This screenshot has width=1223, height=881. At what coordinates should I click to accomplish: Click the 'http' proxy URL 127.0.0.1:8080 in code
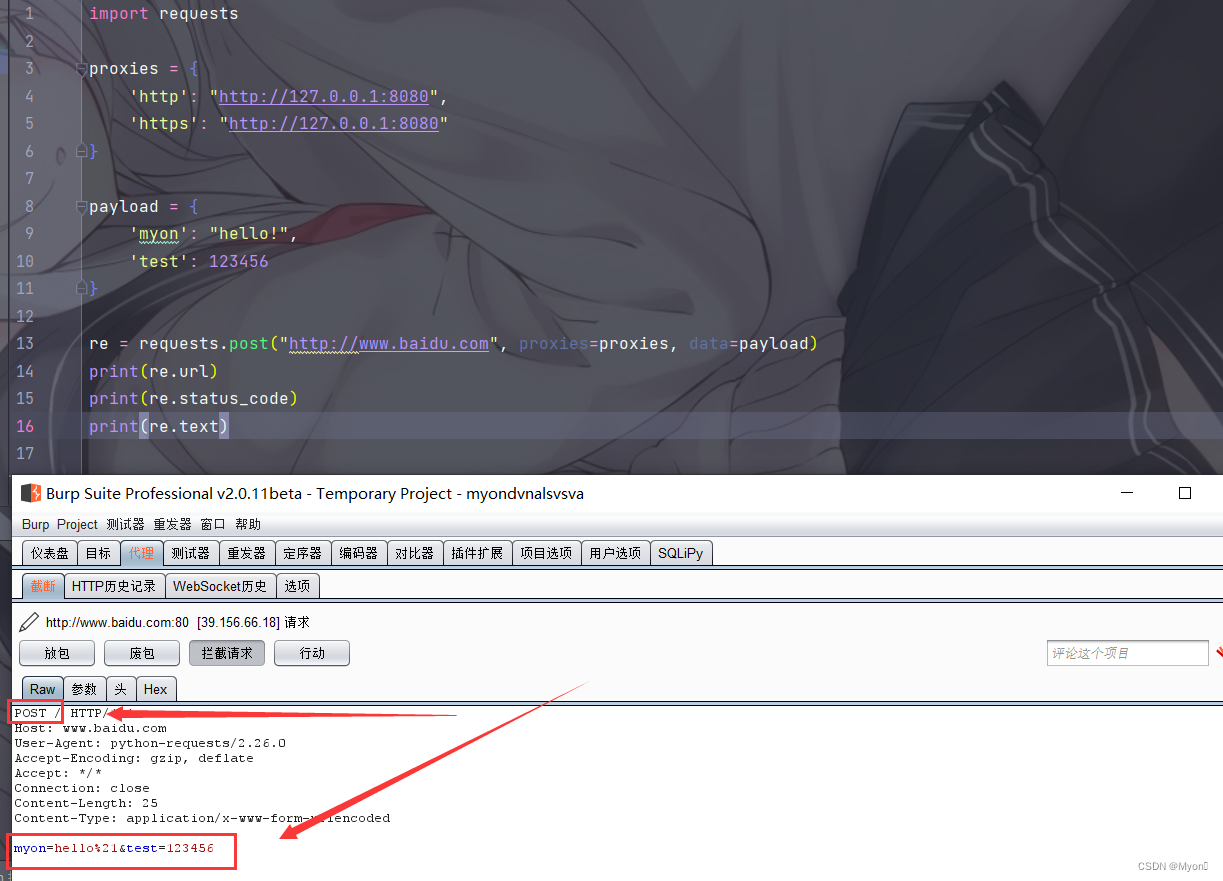click(324, 96)
